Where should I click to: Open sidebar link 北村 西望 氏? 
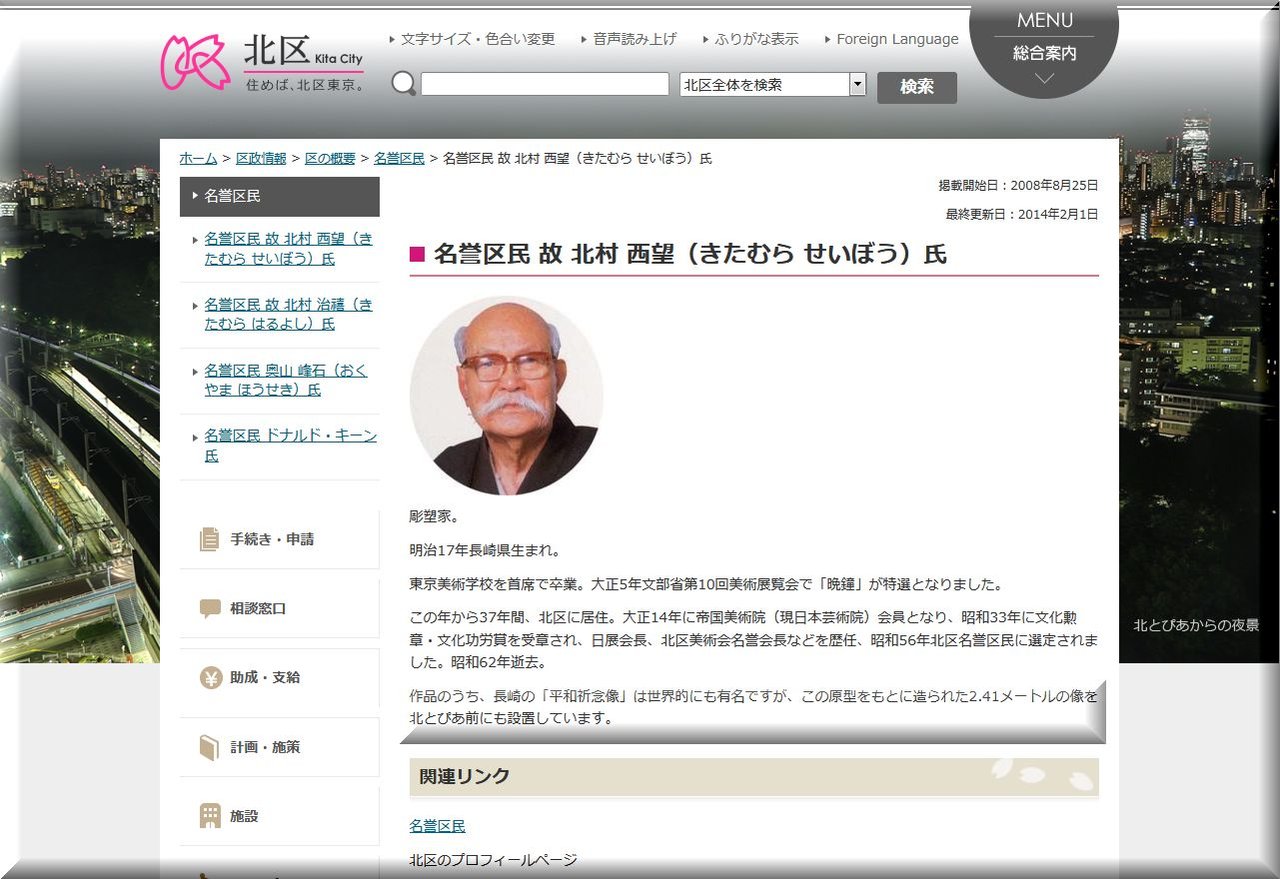(x=289, y=248)
